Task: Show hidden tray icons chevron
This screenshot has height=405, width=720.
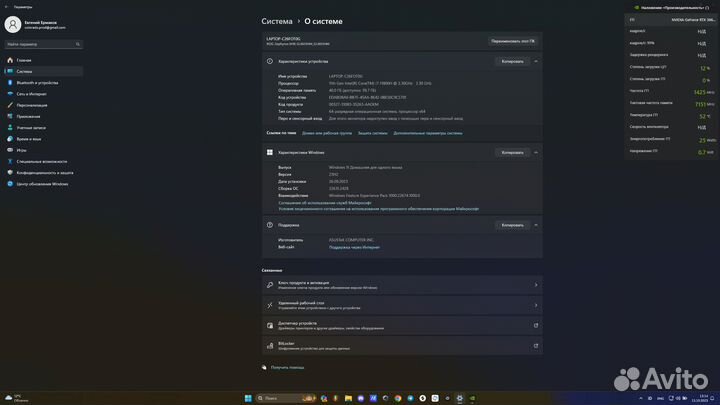Action: [641, 398]
